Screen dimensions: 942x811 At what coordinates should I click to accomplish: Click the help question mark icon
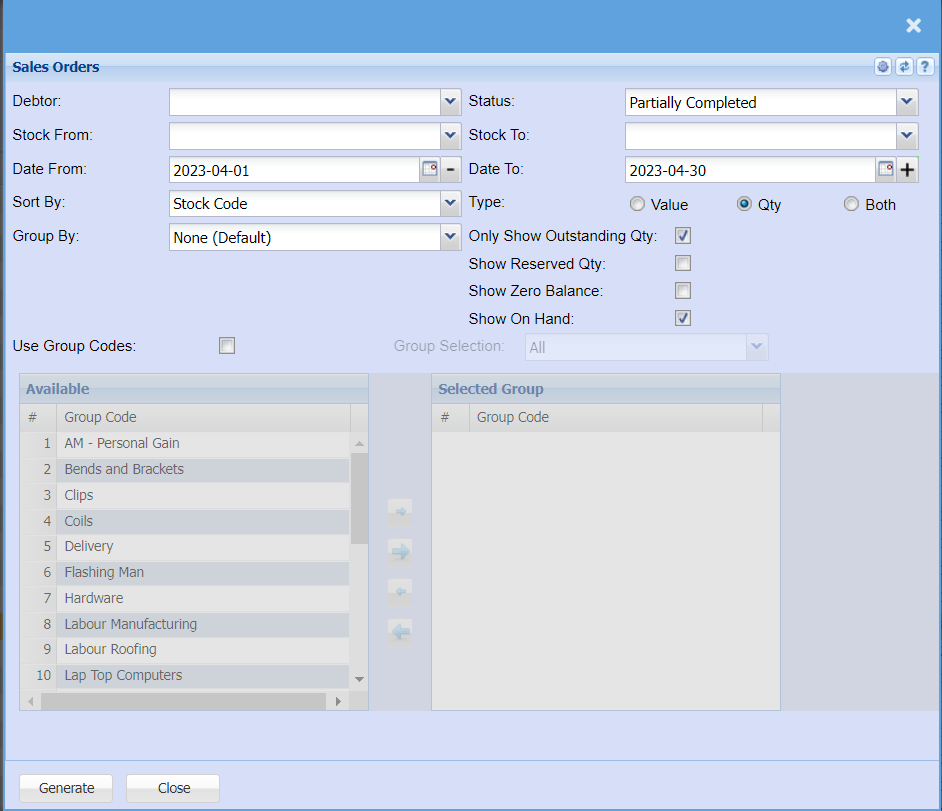coord(925,67)
